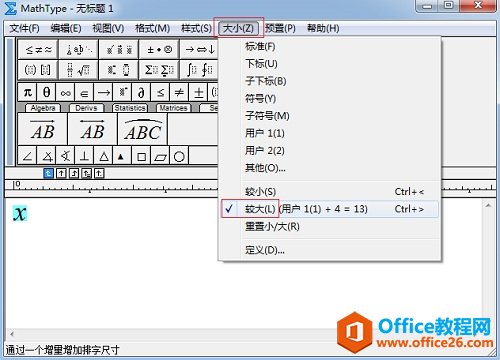Image resolution: width=500 pixels, height=360 pixels.
Task: Insert the pi symbol
Action: tap(27, 92)
